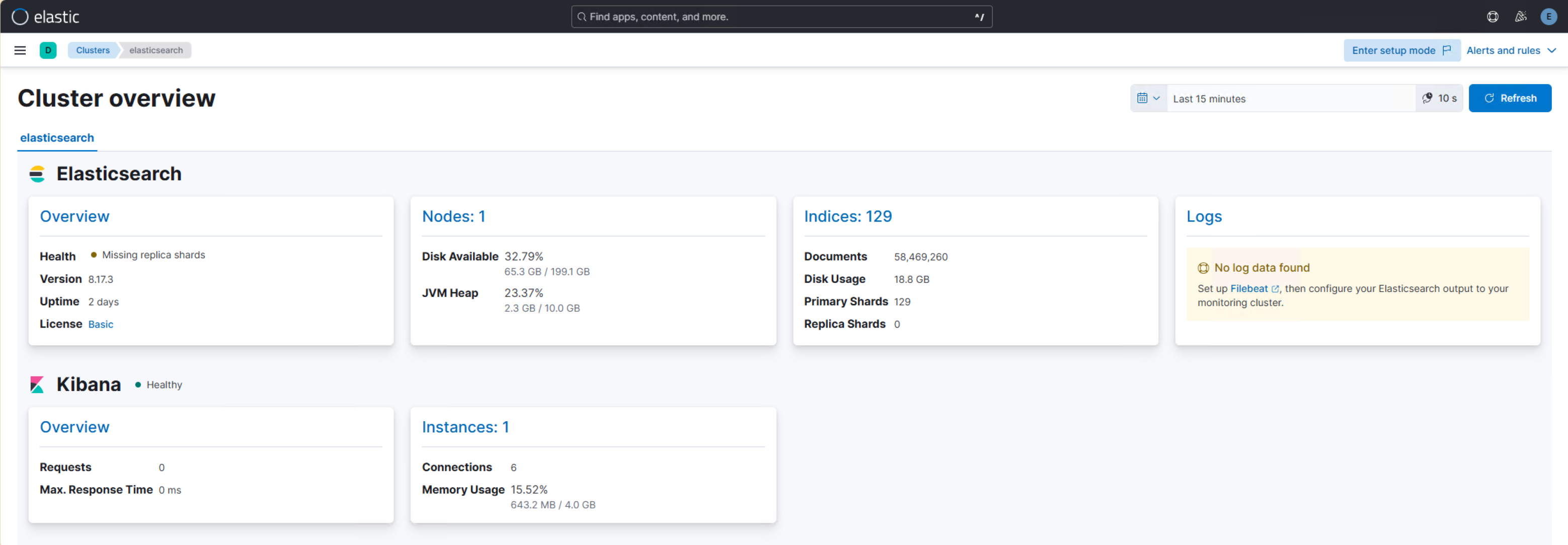Click the flag icon on Enter setup mode
This screenshot has height=545, width=1568.
(x=1447, y=50)
